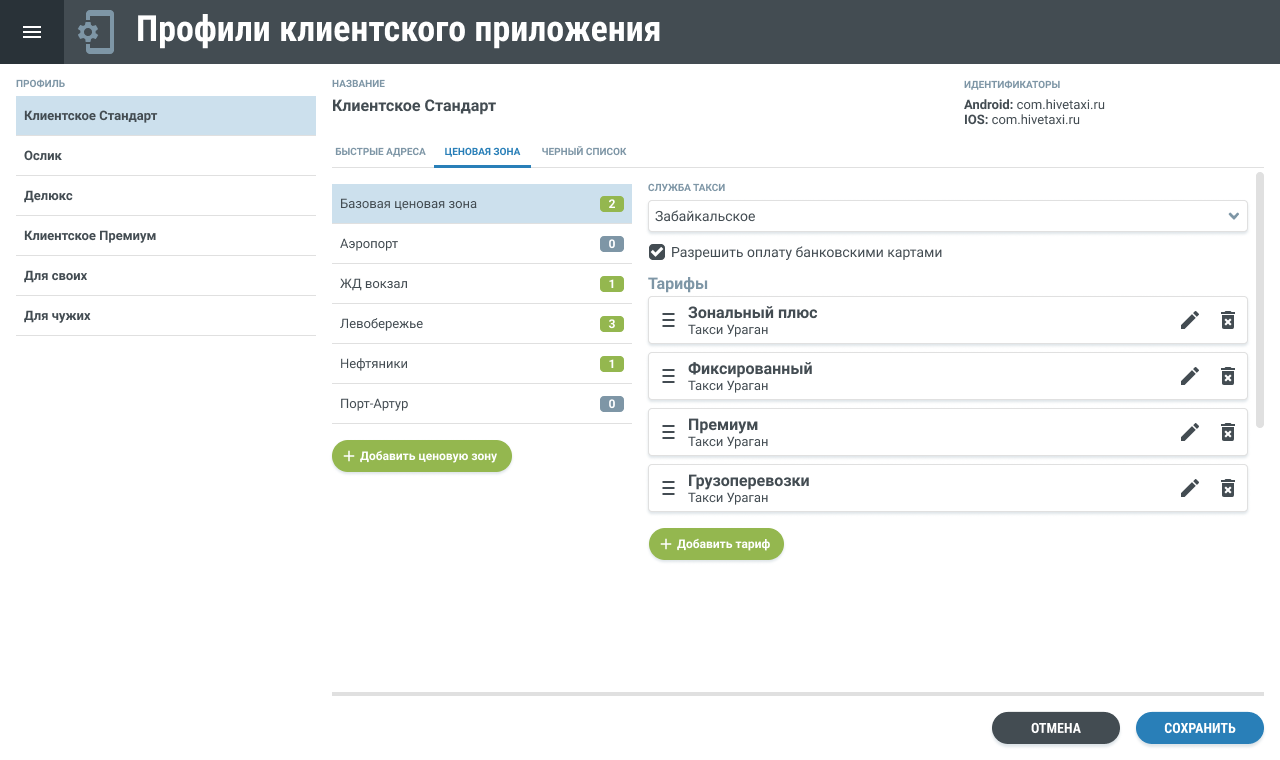This screenshot has width=1280, height=760.
Task: Edit the Фиксированный tariff
Action: (1189, 376)
